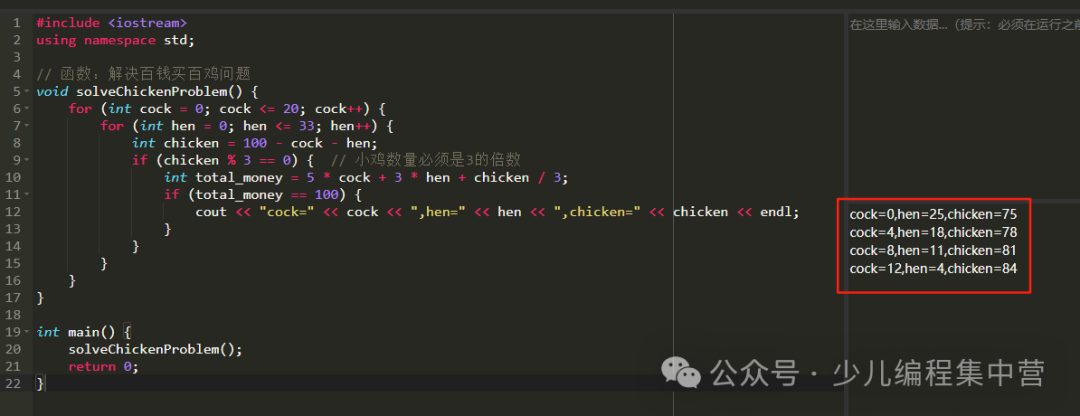Image resolution: width=1080 pixels, height=416 pixels.
Task: Click line number 18 in the gutter
Action: pos(14,315)
